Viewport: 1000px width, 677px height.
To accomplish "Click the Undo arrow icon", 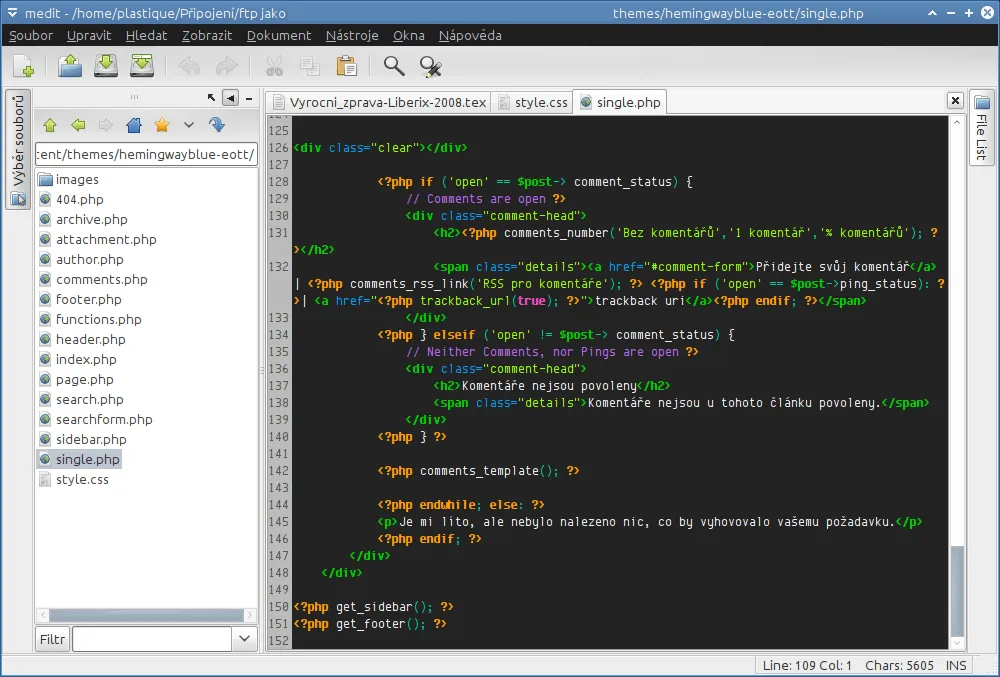I will (x=189, y=66).
